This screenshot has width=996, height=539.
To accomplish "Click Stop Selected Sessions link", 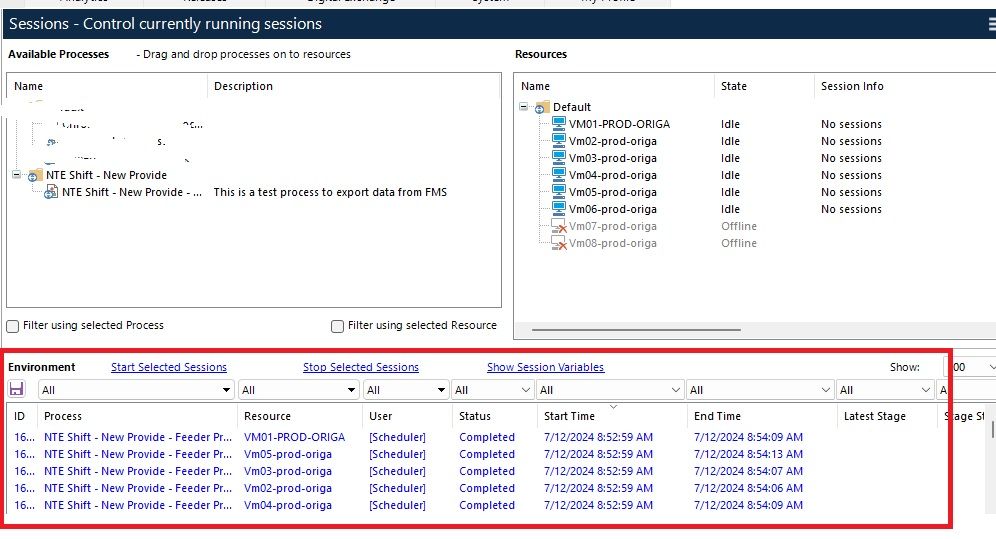I will (361, 367).
